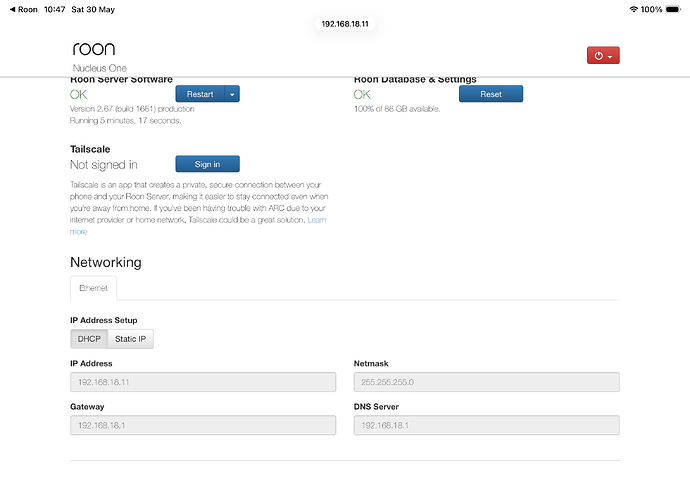Click the IP Address field 192.168.18.11

pyautogui.click(x=203, y=382)
